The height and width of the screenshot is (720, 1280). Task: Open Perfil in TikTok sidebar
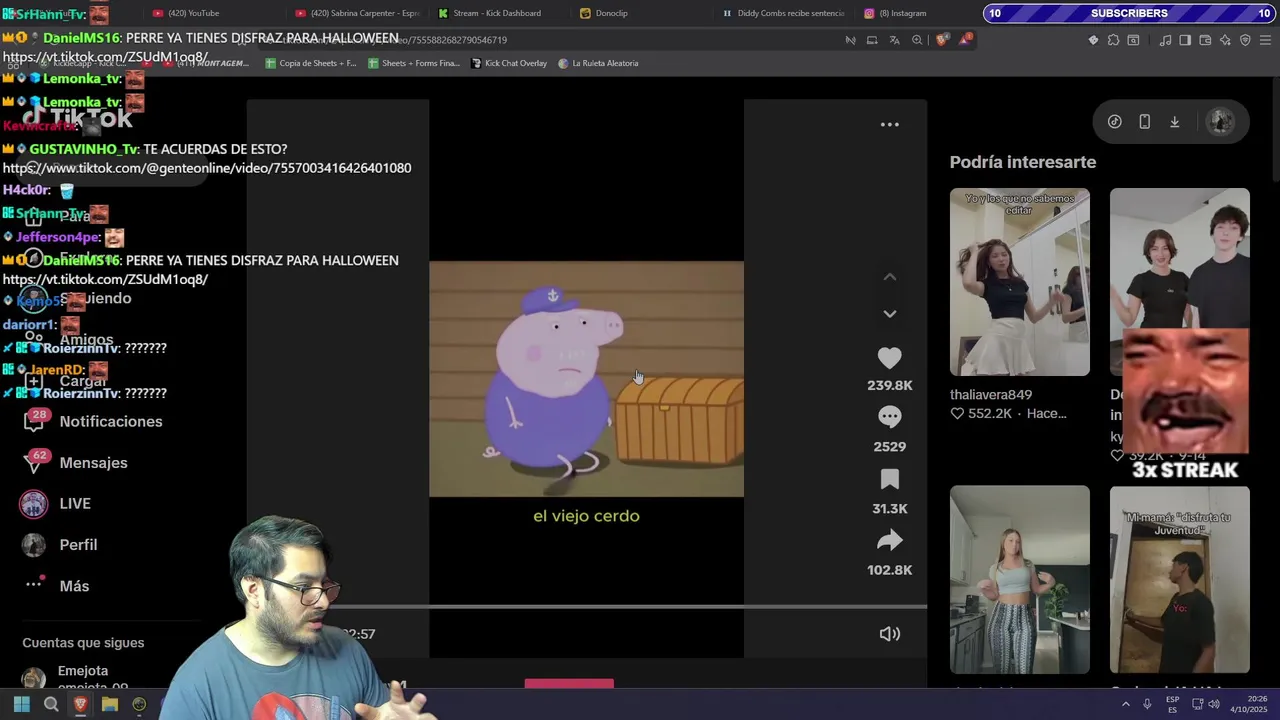click(78, 544)
